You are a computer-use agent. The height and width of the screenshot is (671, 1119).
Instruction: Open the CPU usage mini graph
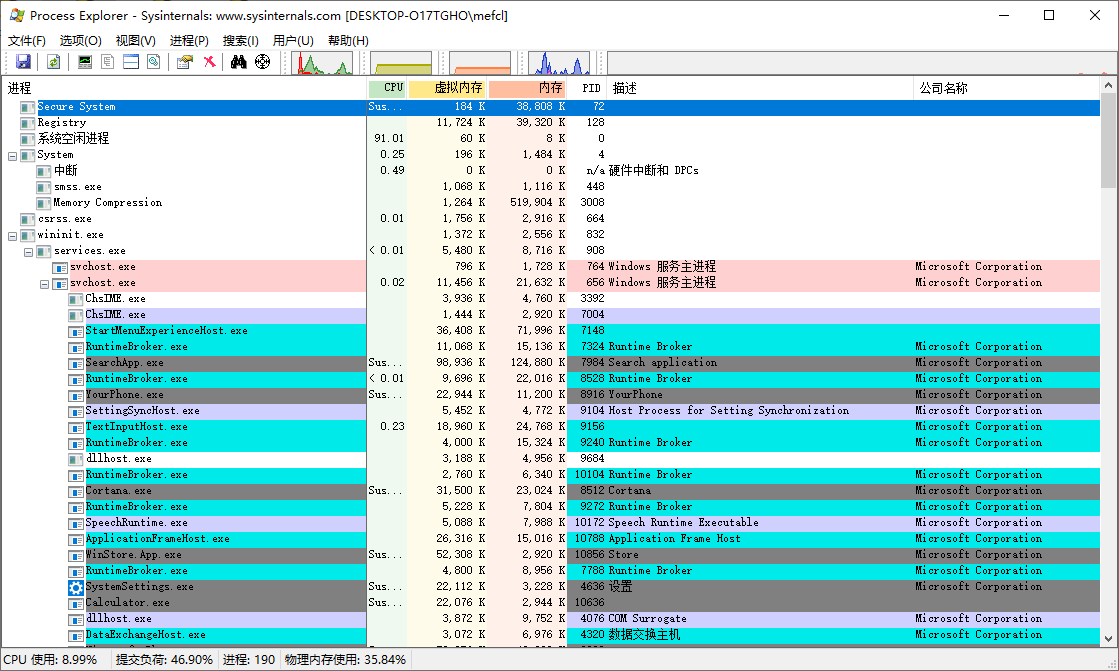321,64
